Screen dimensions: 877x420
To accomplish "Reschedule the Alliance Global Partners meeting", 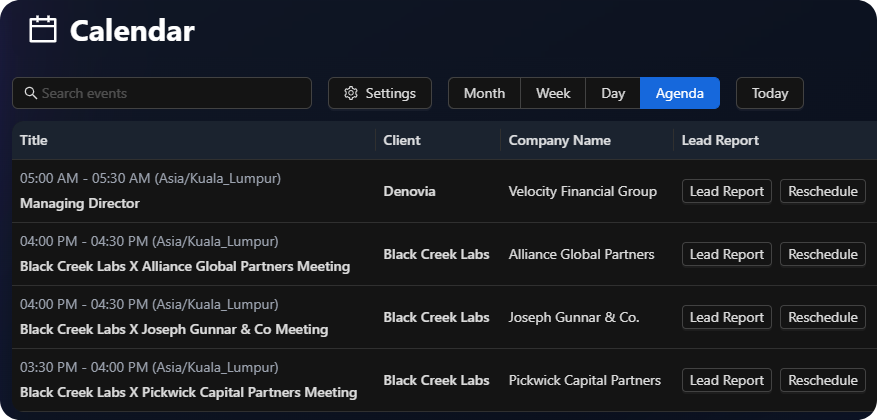I will [823, 254].
